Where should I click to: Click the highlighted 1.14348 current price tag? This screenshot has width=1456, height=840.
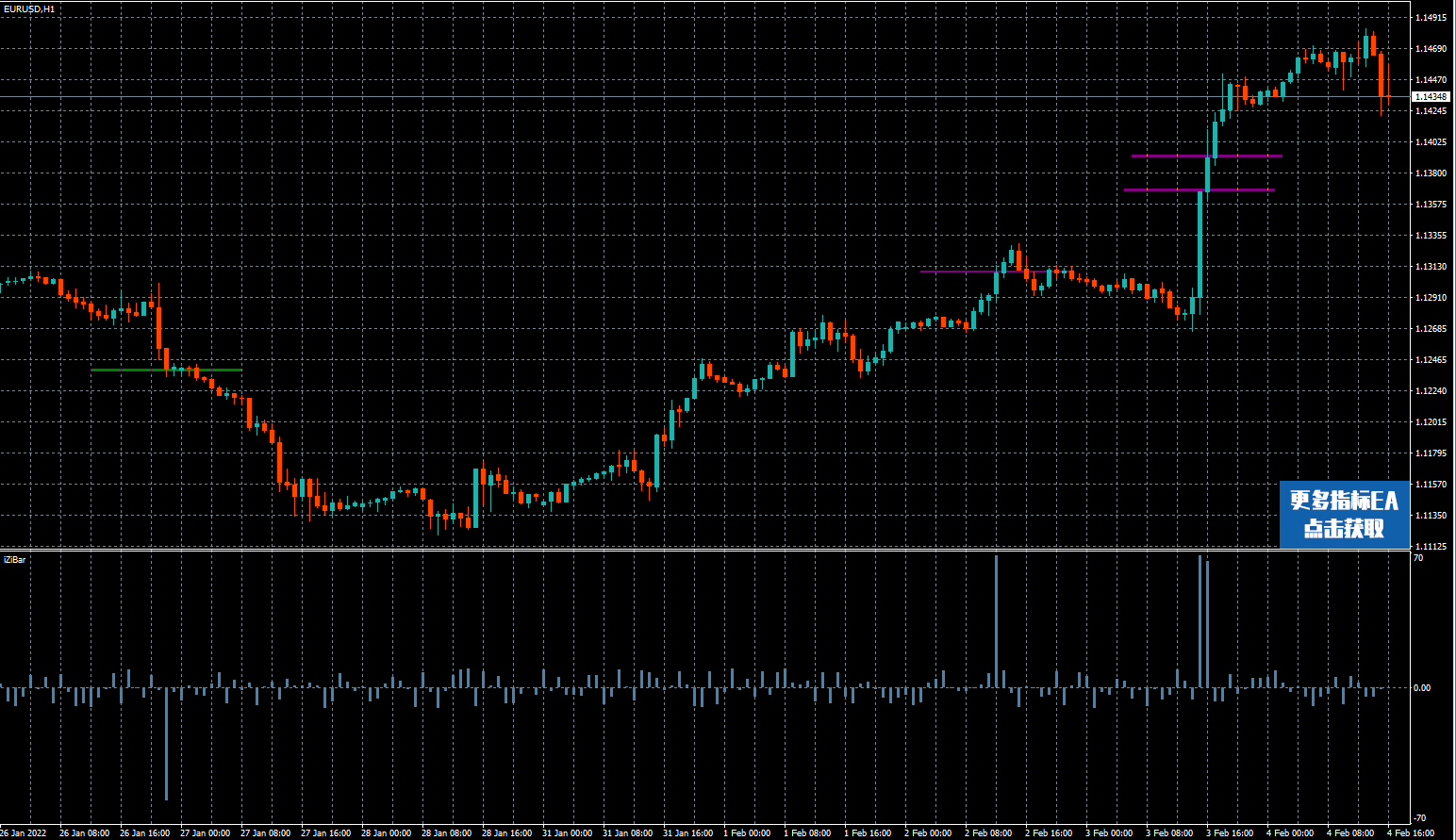click(1431, 97)
